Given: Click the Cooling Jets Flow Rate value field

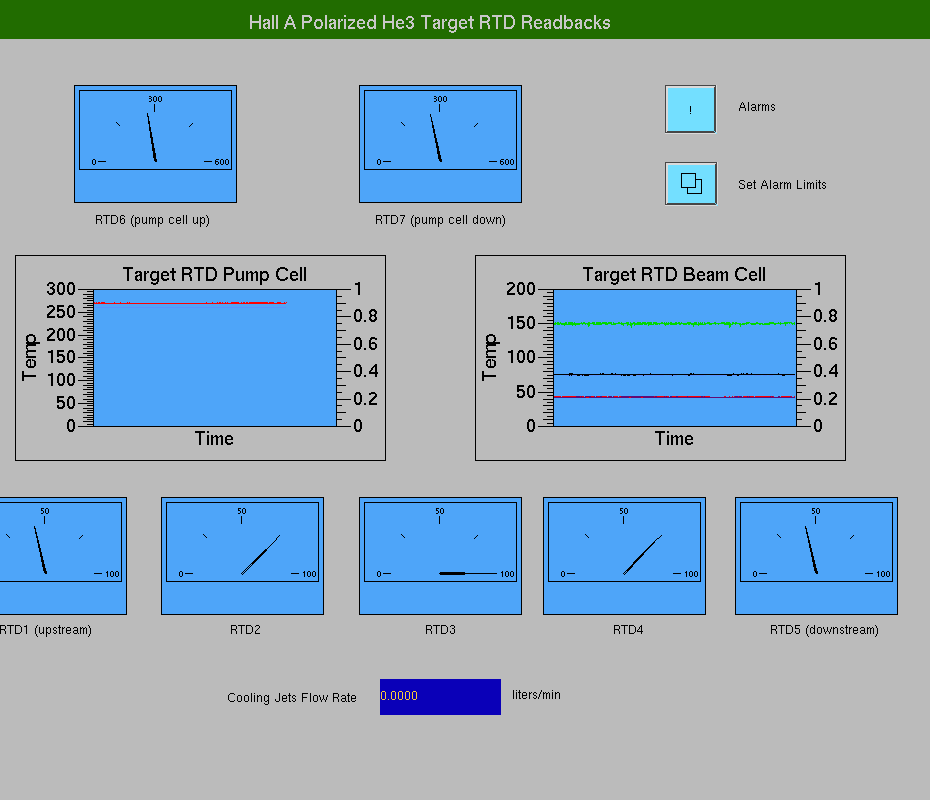Looking at the screenshot, I should pyautogui.click(x=440, y=697).
